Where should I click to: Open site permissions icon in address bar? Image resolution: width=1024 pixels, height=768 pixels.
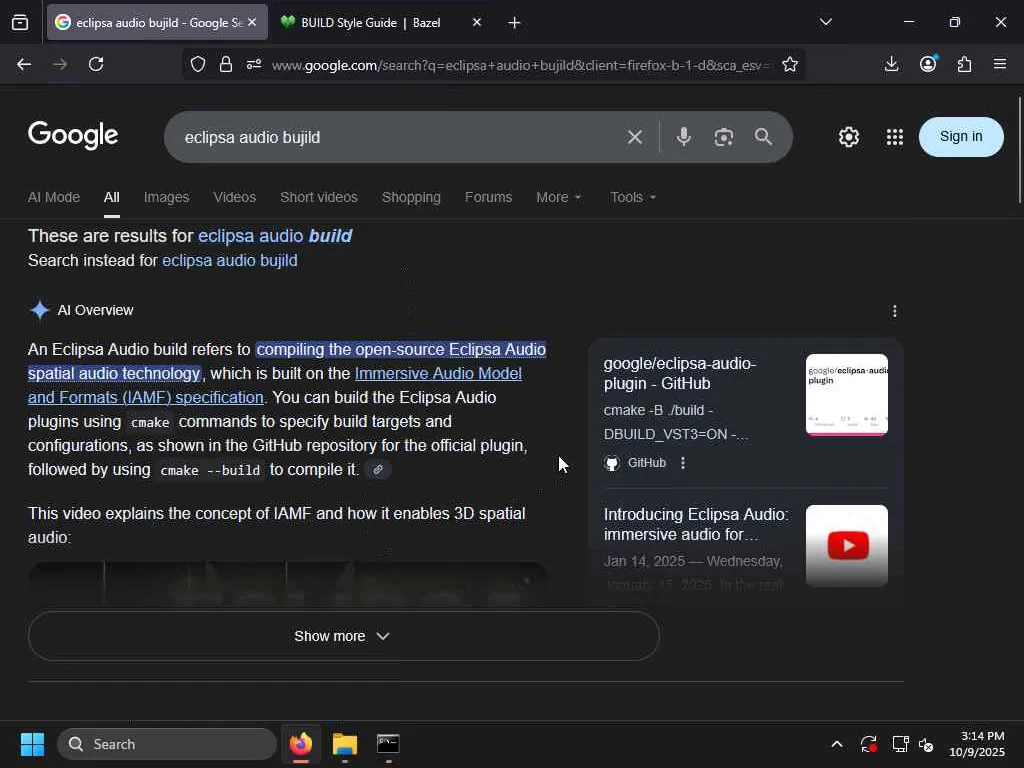tap(254, 64)
